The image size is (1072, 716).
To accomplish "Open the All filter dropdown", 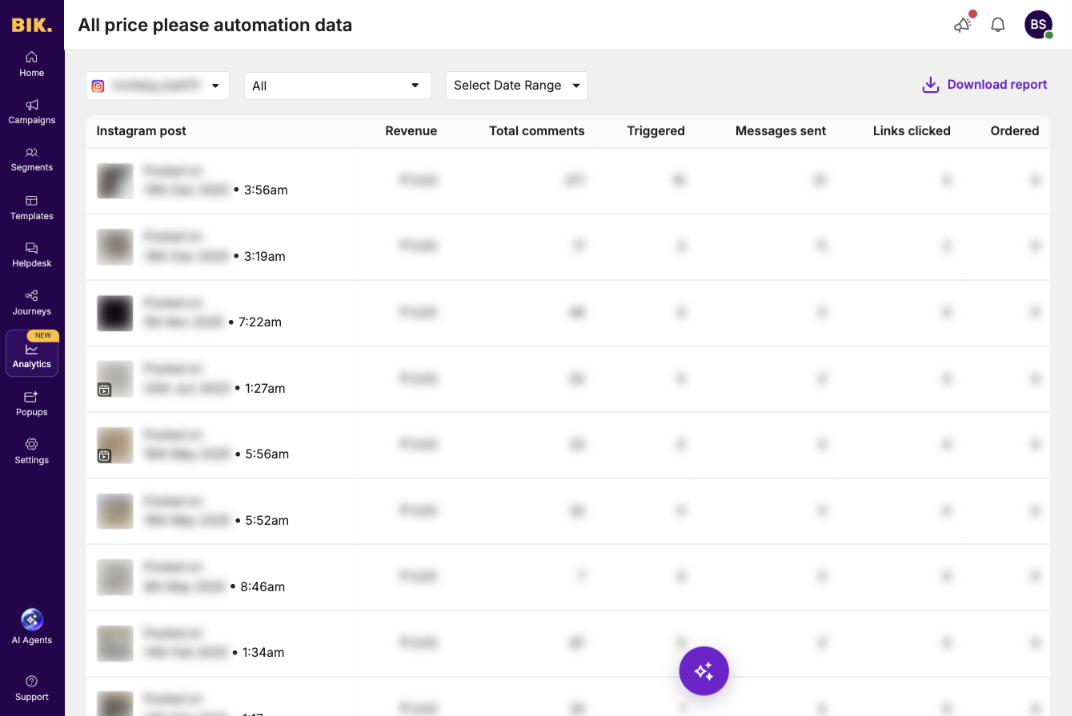I will tap(338, 85).
